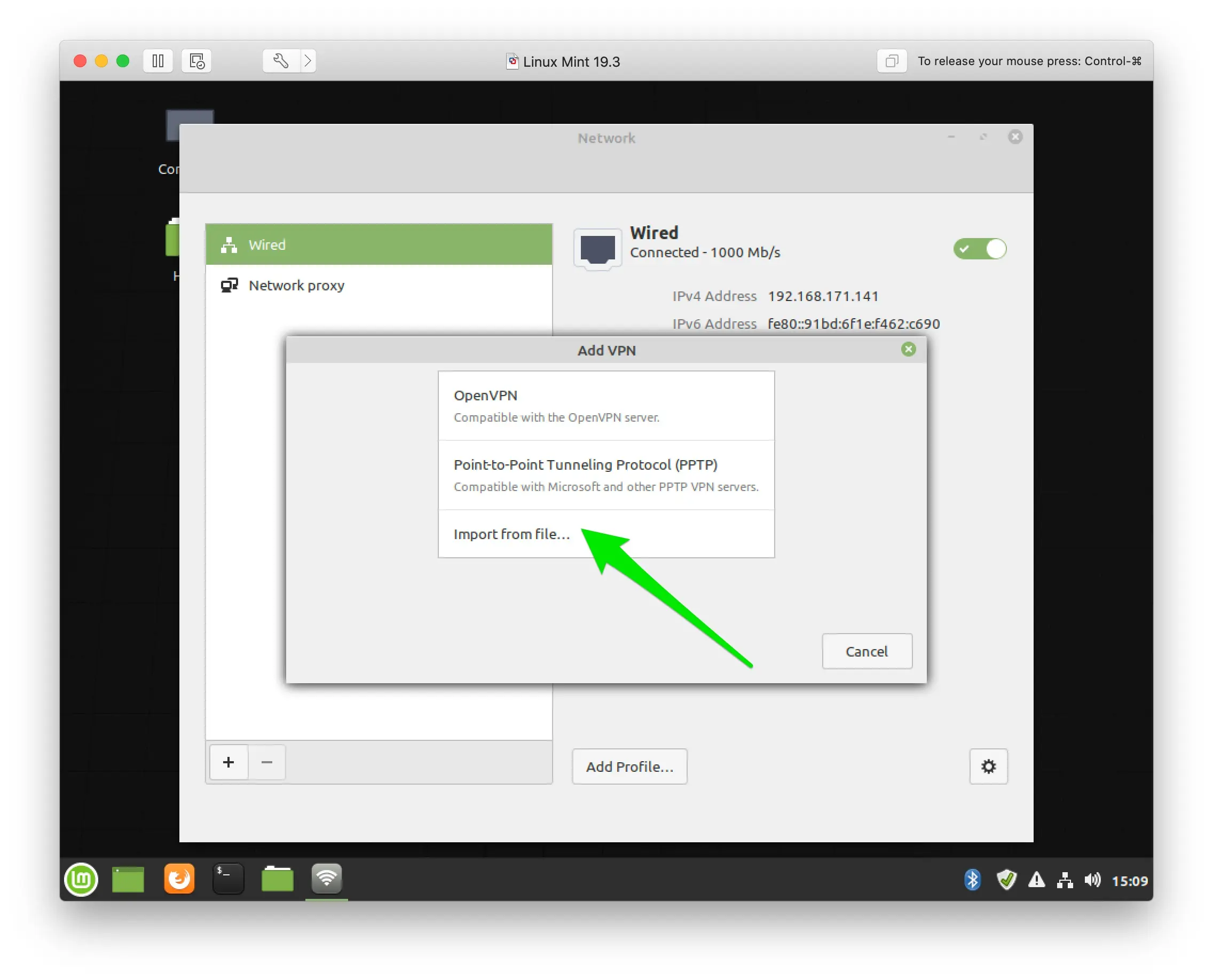Open warning triangle notification in tray

[x=1036, y=880]
